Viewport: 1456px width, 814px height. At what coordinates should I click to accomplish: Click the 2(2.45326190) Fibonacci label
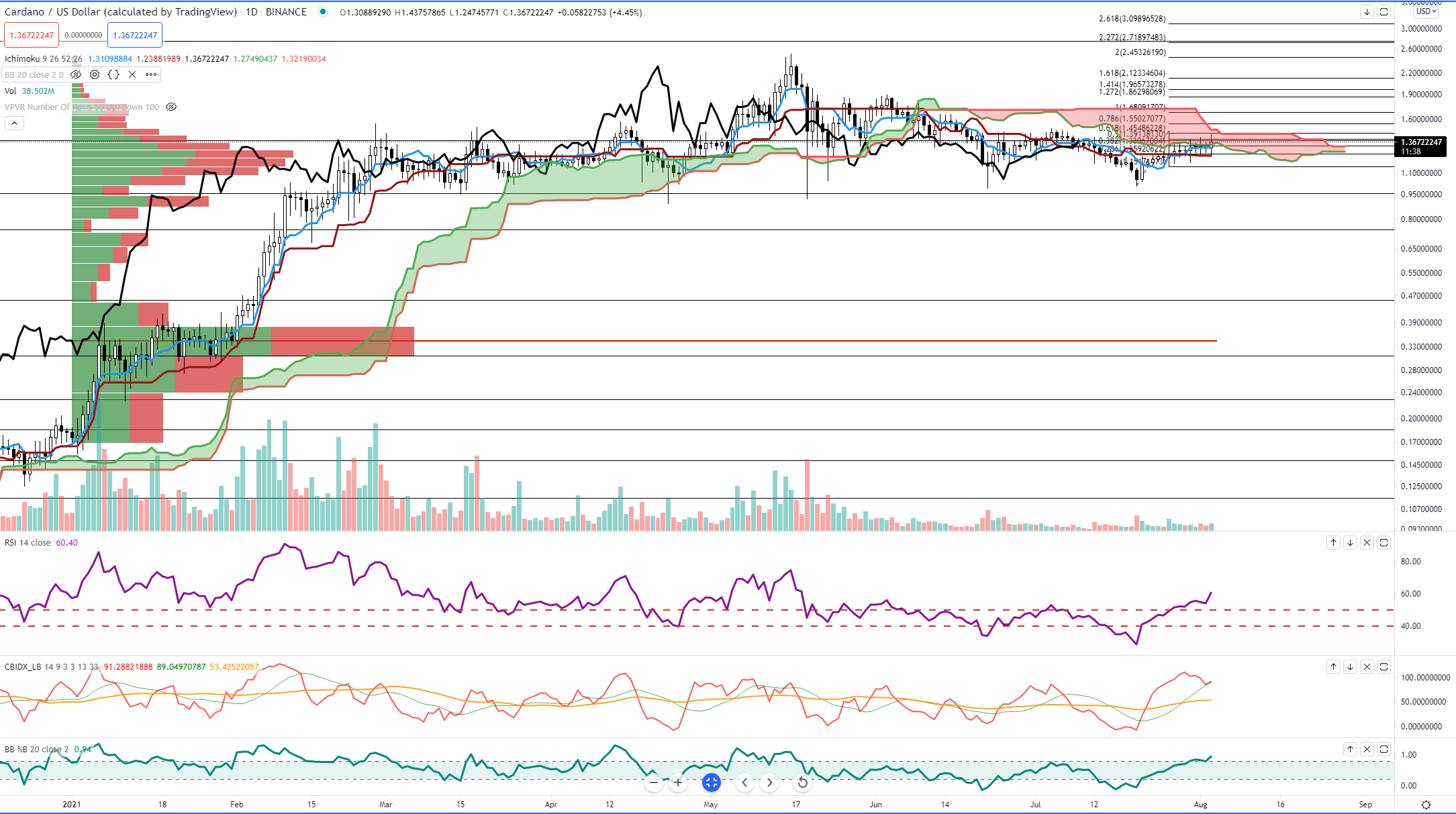[1140, 52]
